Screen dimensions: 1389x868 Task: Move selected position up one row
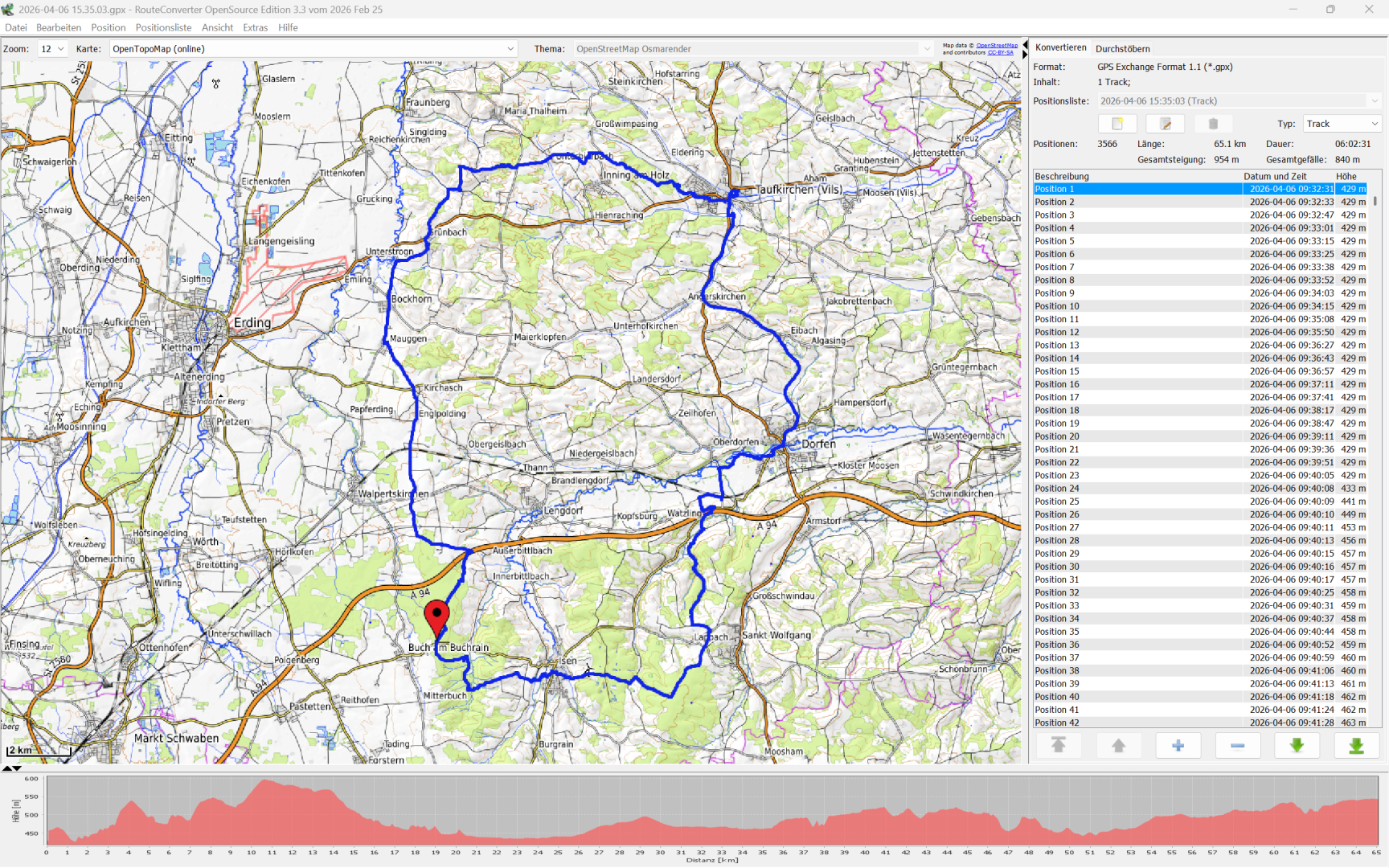click(1118, 746)
